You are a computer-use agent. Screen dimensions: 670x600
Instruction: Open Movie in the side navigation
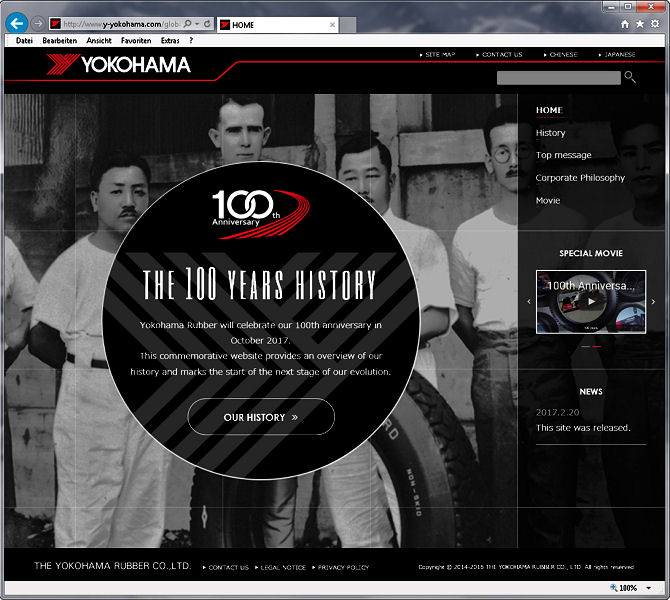click(x=548, y=200)
